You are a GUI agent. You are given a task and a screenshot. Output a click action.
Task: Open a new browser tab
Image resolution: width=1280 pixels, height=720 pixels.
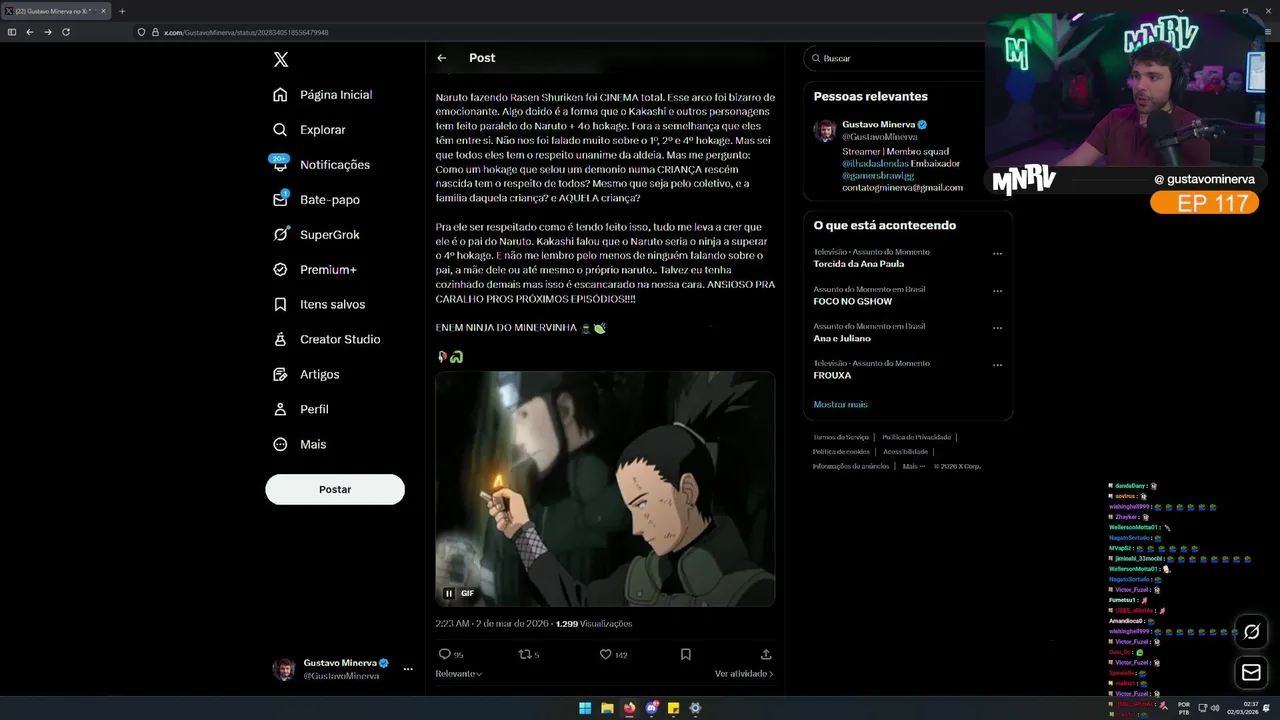pyautogui.click(x=122, y=11)
